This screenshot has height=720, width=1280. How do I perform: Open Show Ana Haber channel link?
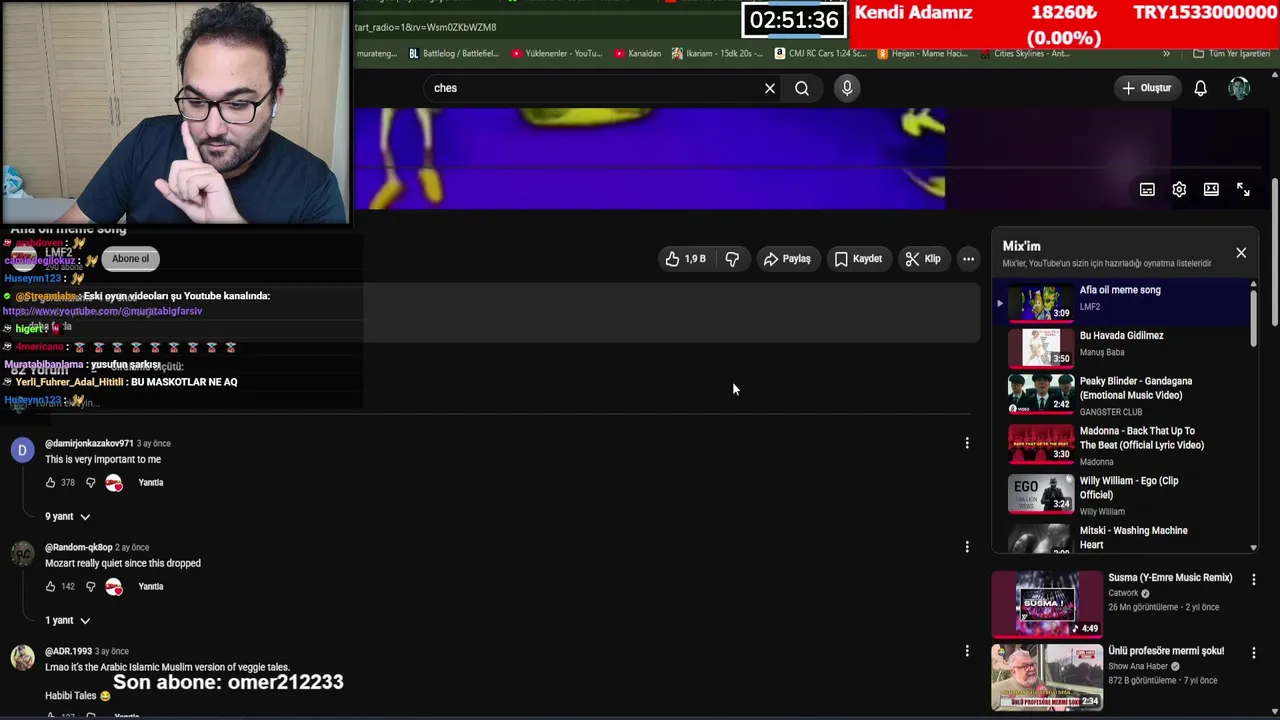(x=1138, y=666)
